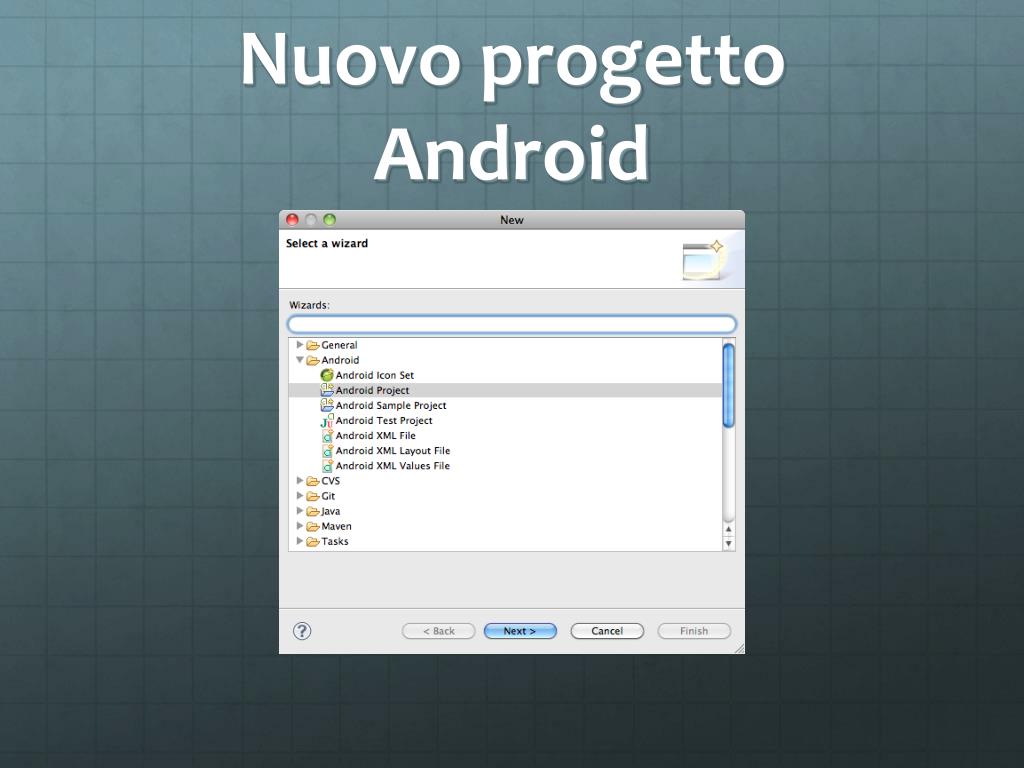Click the green zoom window button
The image size is (1024, 768).
[x=330, y=219]
